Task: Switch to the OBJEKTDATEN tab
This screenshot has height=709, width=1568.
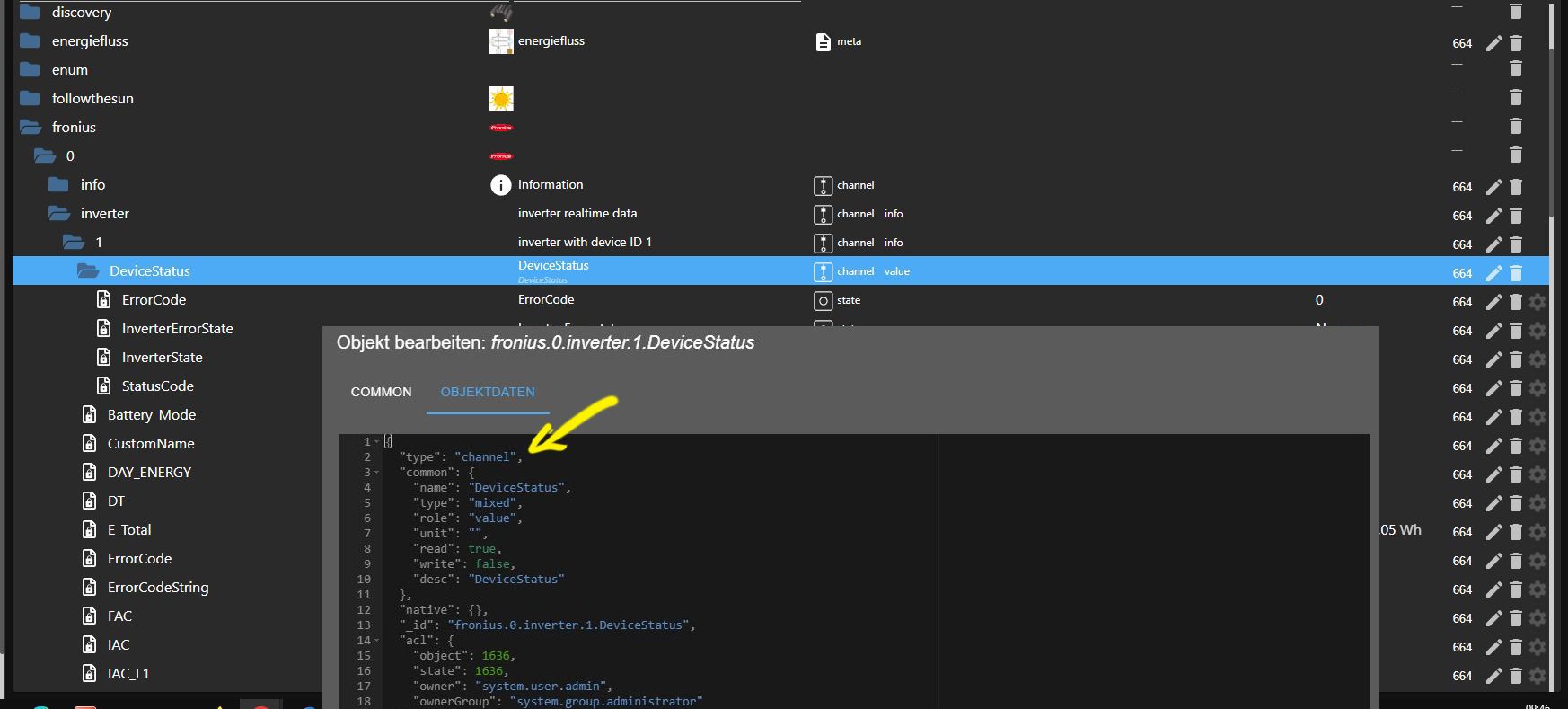Action: pyautogui.click(x=488, y=392)
